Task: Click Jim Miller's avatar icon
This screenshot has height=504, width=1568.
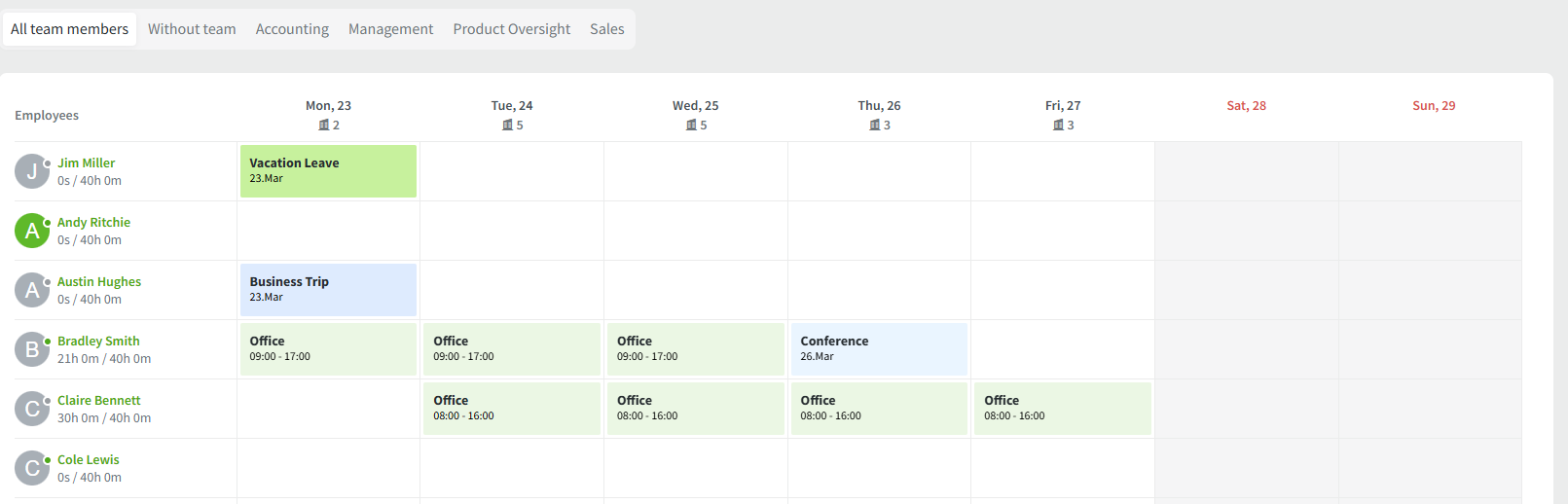Action: coord(32,171)
